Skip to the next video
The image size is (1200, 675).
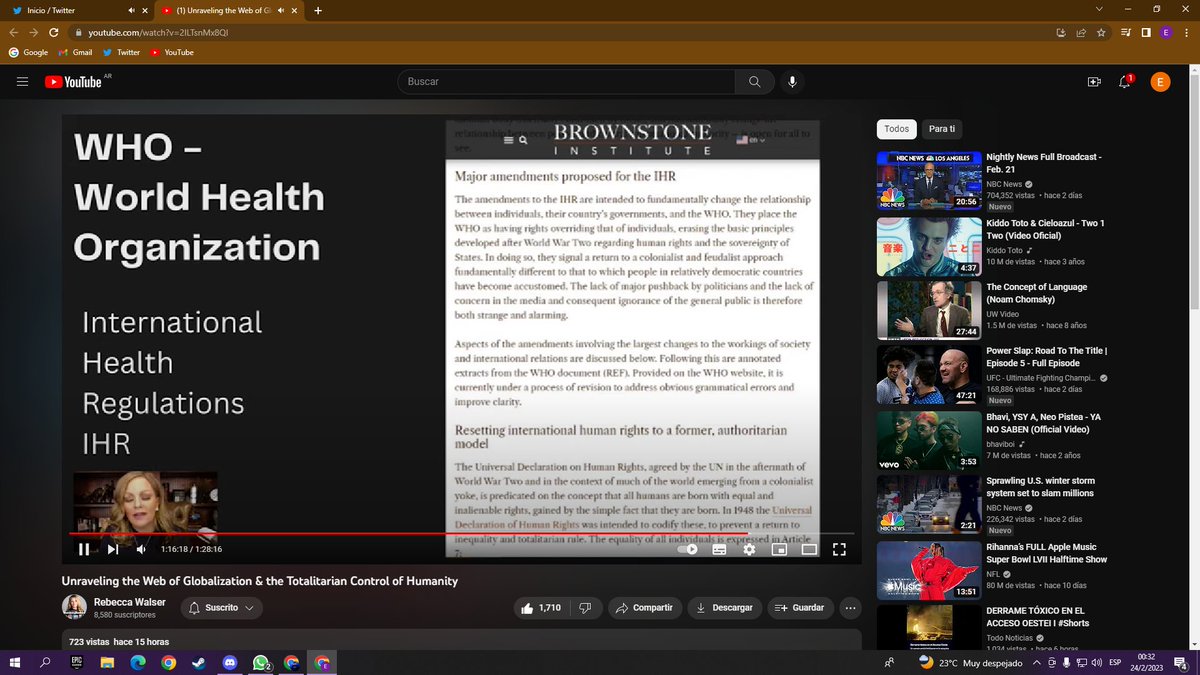click(113, 548)
